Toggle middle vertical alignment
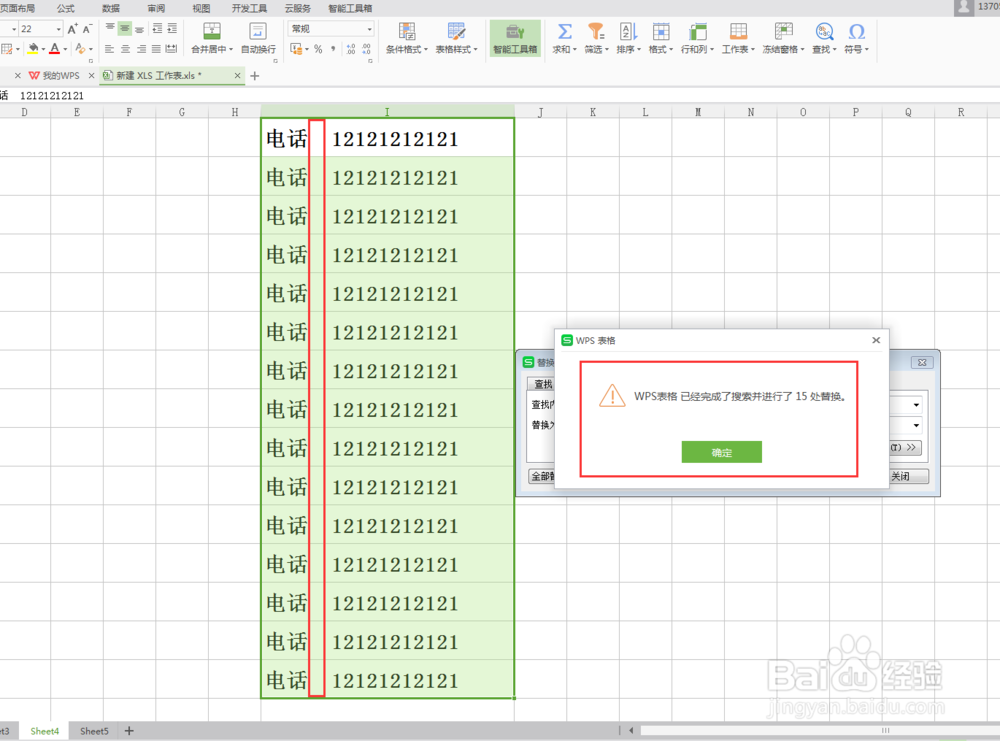The width and height of the screenshot is (1000, 741). coord(125,28)
